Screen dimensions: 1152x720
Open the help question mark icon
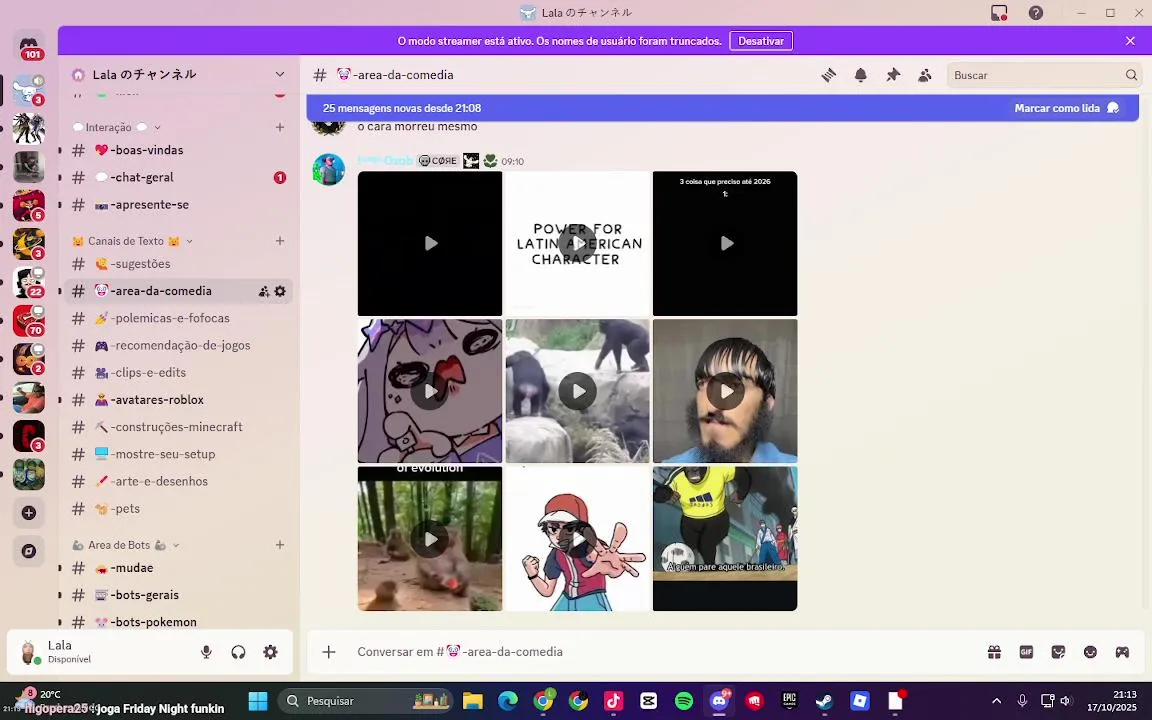click(x=1036, y=12)
